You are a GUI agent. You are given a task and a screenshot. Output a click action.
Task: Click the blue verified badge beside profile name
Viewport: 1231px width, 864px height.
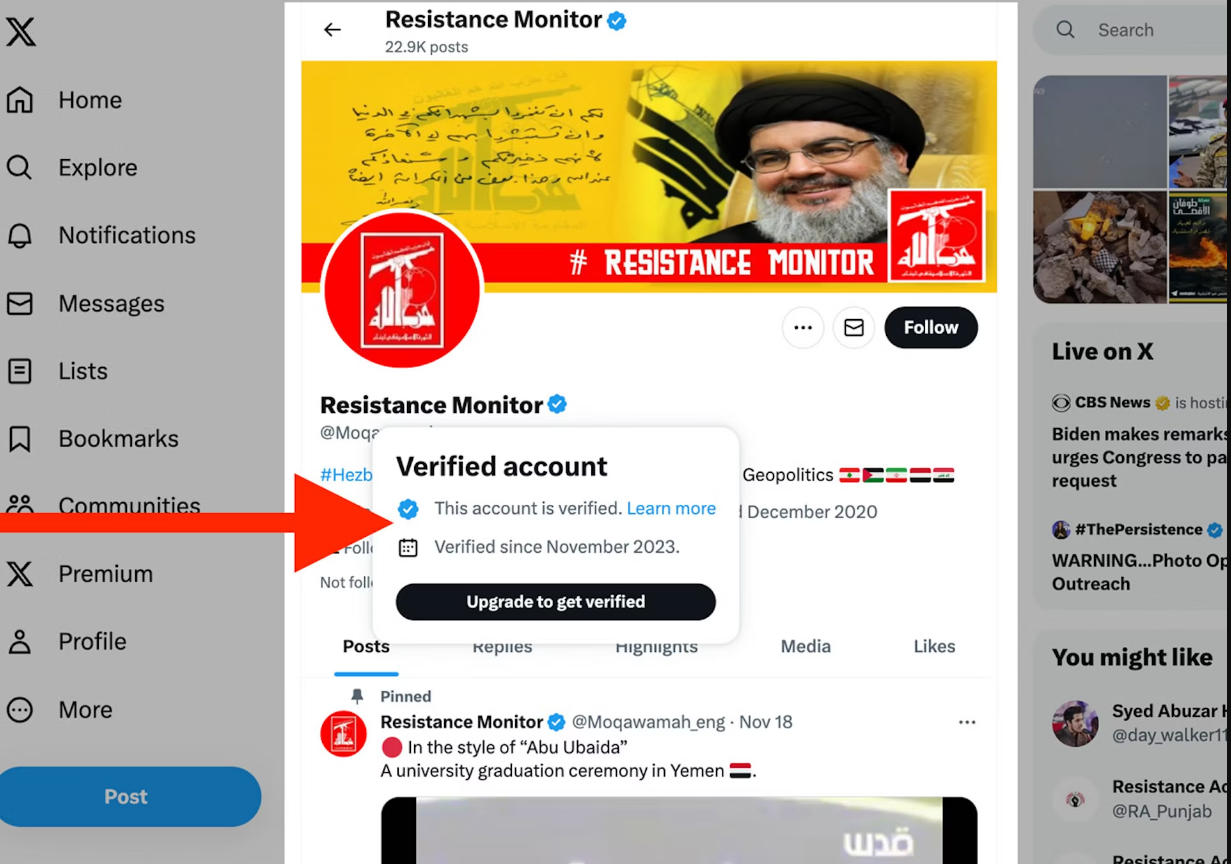coord(558,404)
